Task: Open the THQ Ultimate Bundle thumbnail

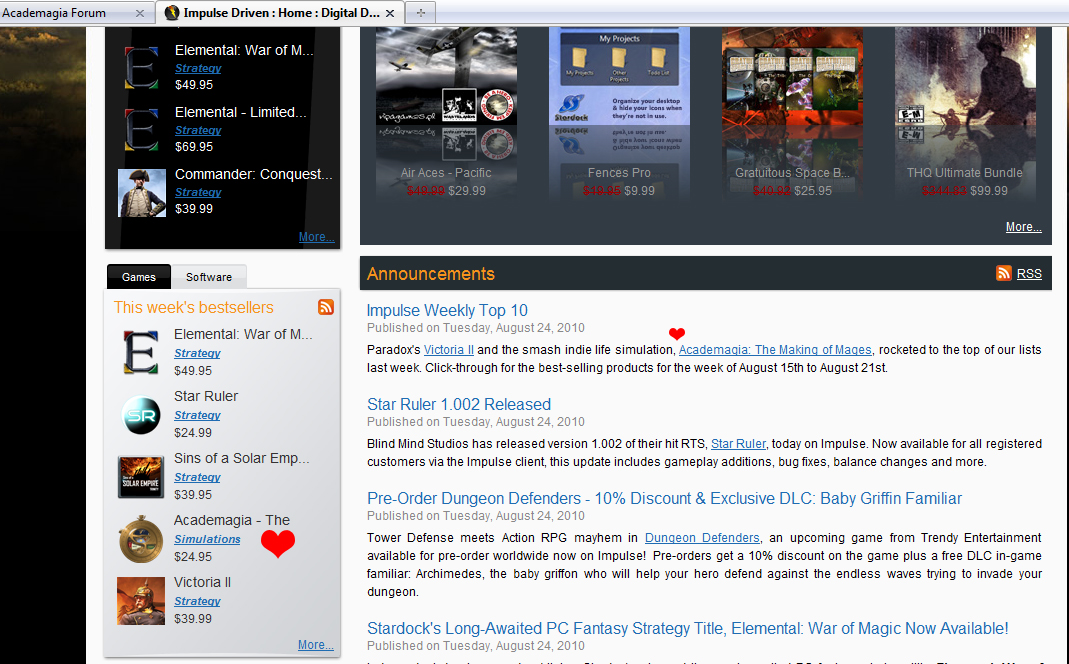Action: tap(965, 76)
